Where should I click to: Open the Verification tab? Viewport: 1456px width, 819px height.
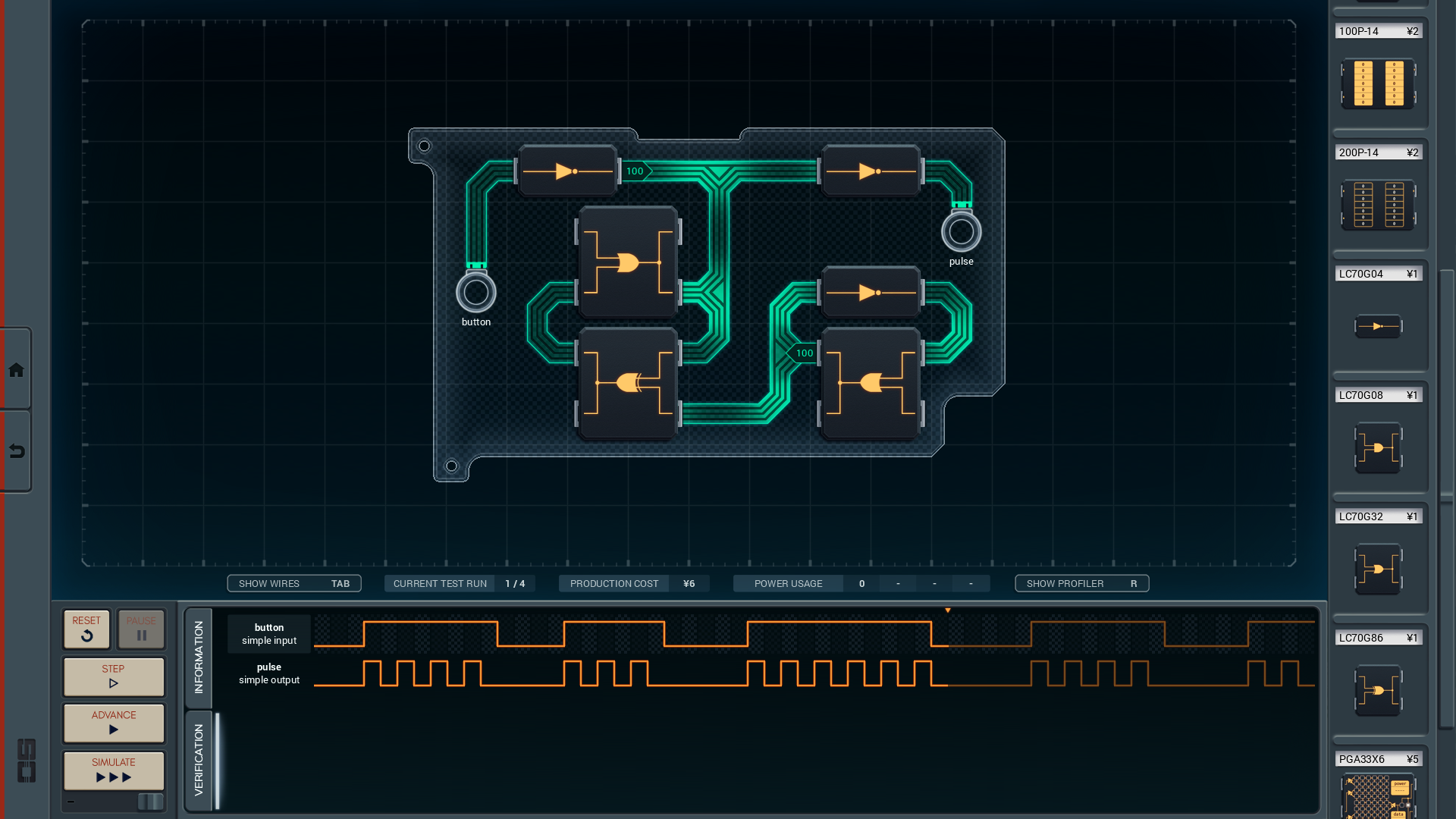tap(199, 761)
